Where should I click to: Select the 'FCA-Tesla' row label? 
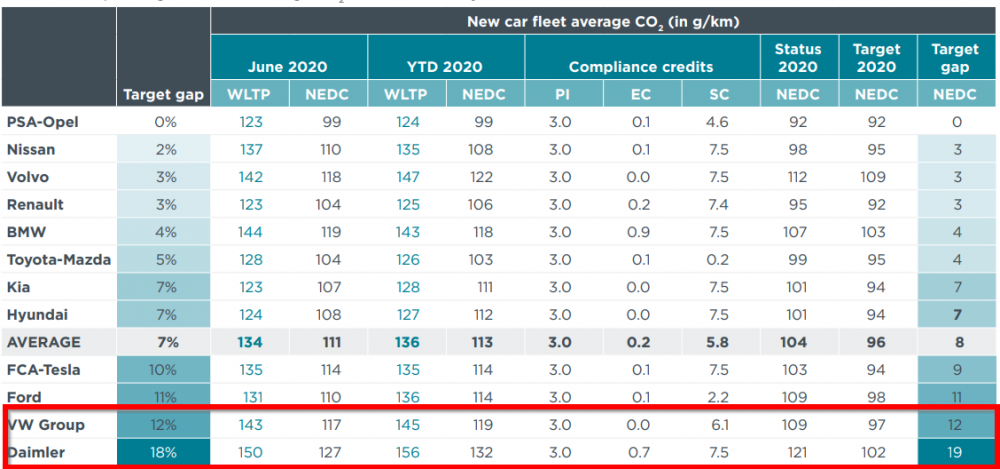coord(43,369)
